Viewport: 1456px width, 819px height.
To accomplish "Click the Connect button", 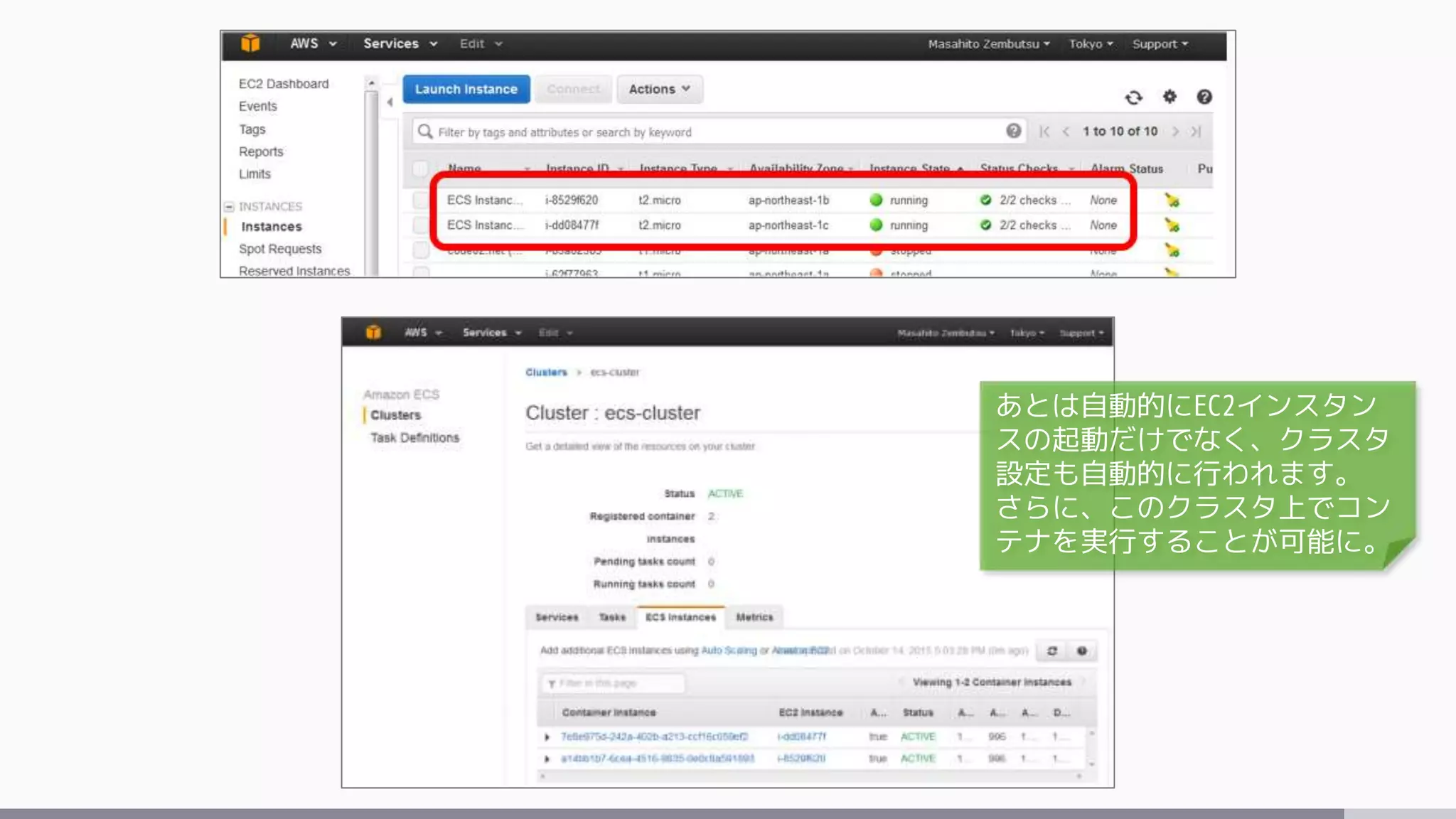I will point(573,89).
